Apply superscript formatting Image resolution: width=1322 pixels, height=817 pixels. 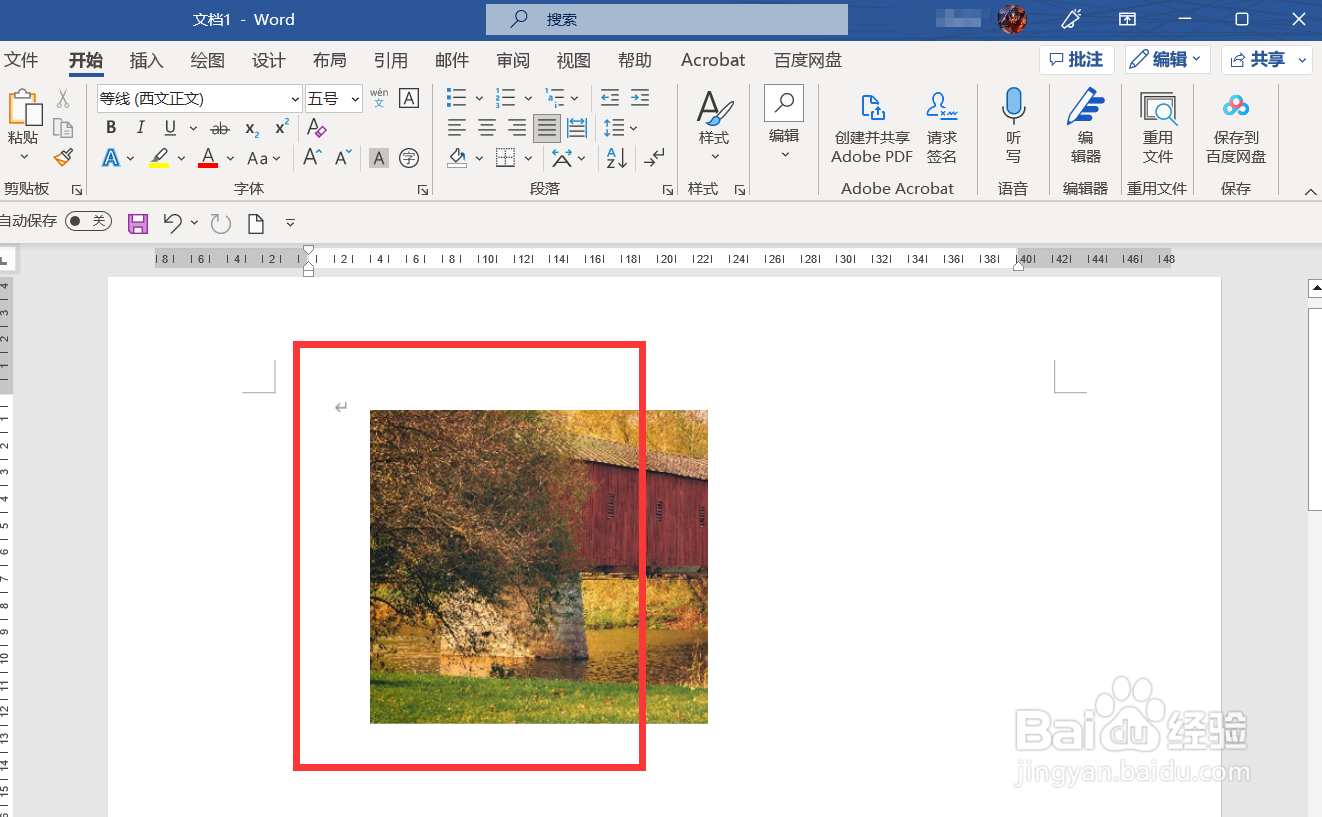(282, 128)
